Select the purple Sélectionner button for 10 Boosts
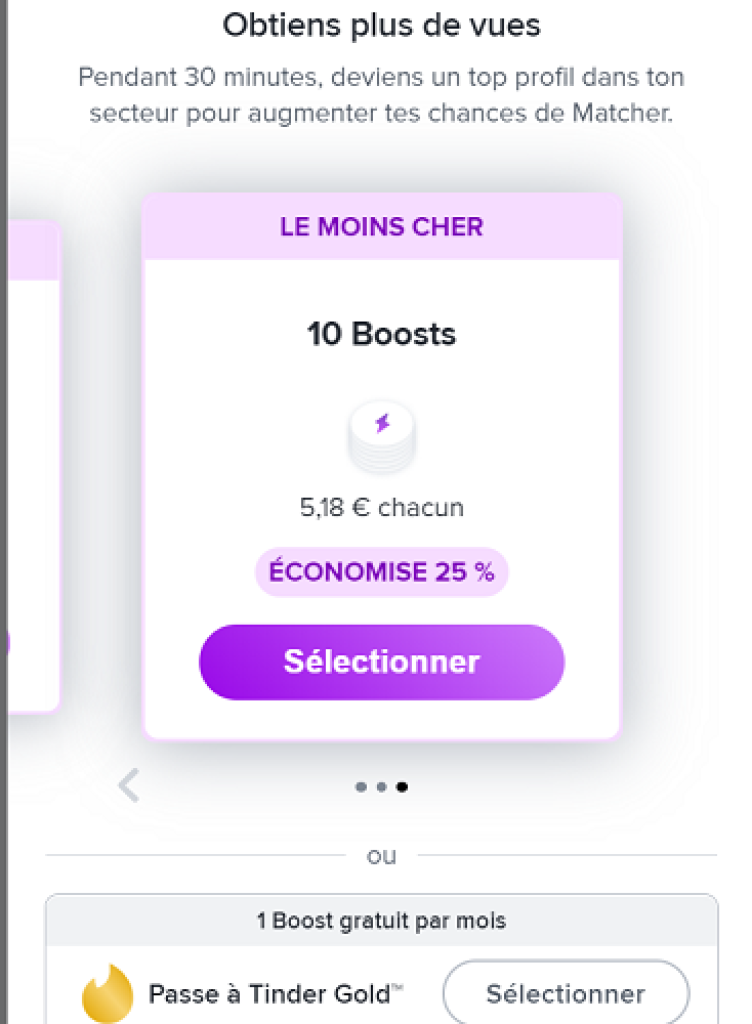 click(382, 661)
